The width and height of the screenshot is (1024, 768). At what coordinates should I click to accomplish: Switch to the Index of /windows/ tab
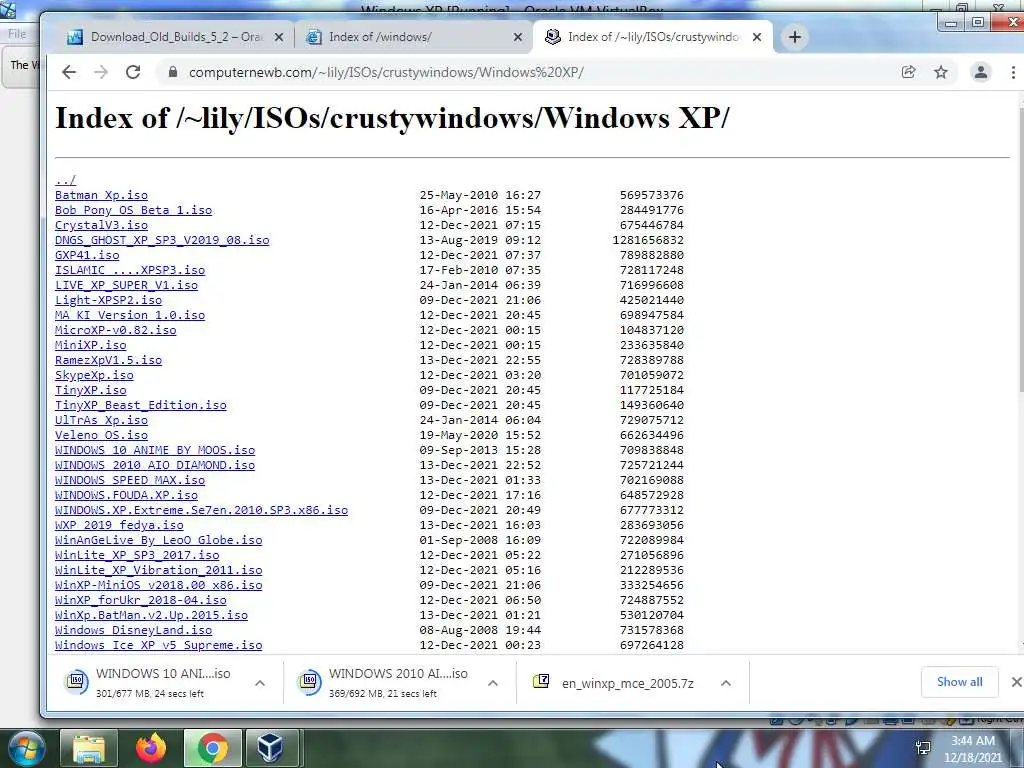coord(413,37)
